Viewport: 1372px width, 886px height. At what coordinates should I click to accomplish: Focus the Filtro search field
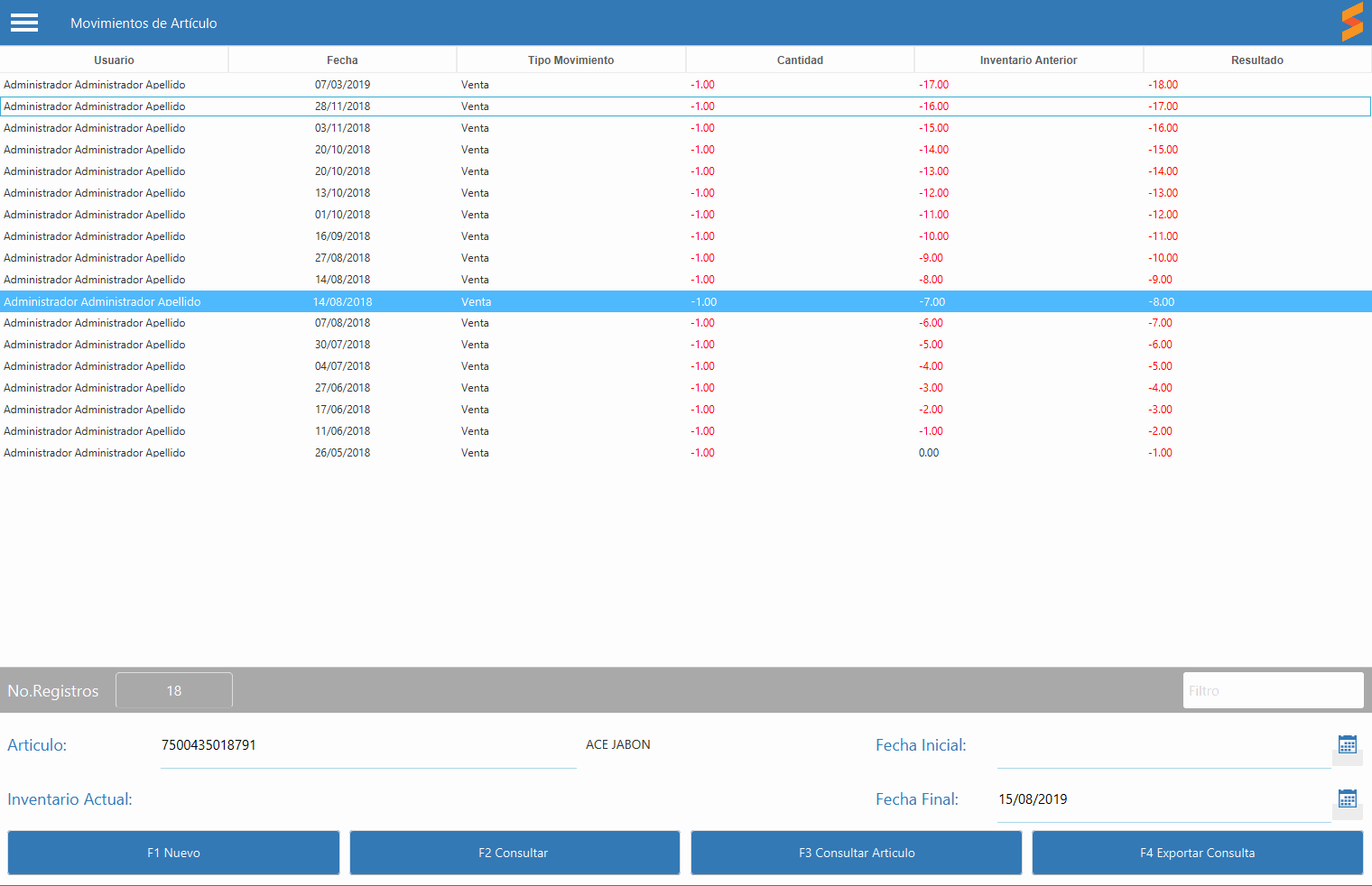click(x=1273, y=691)
